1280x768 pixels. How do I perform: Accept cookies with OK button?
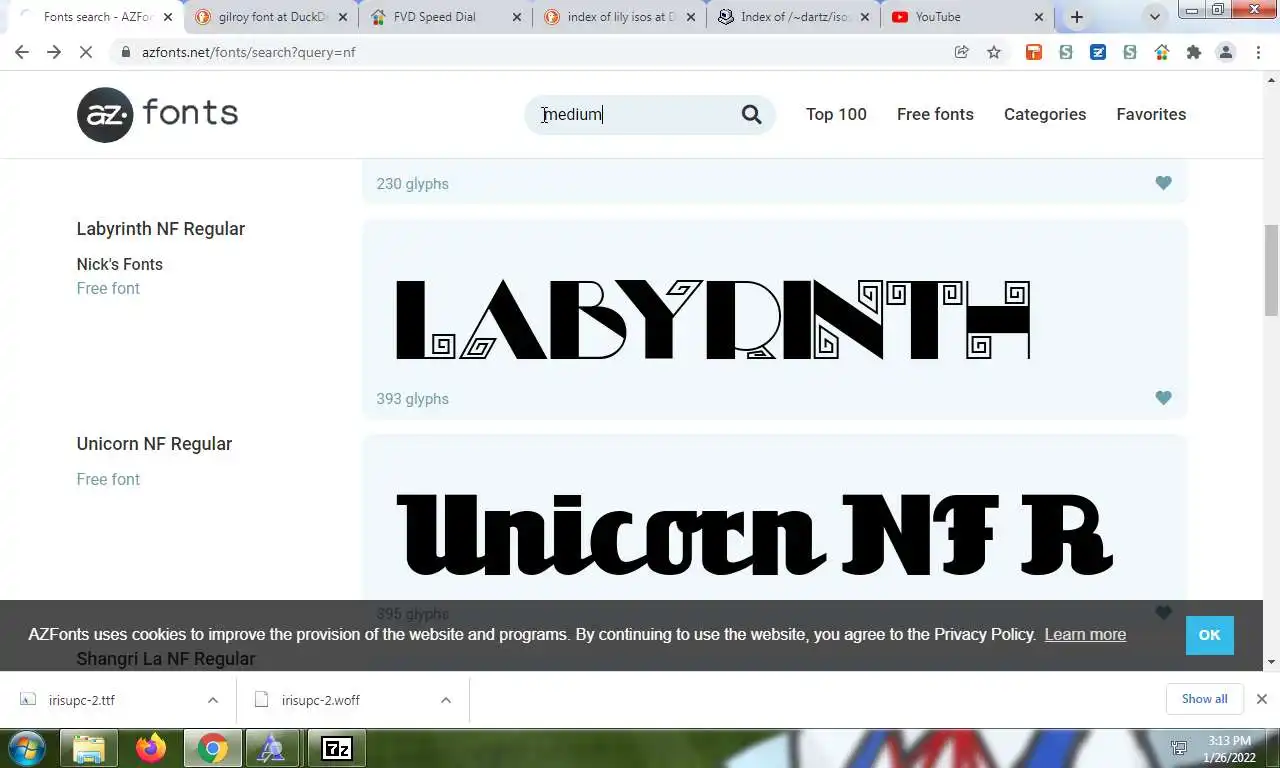(1210, 635)
